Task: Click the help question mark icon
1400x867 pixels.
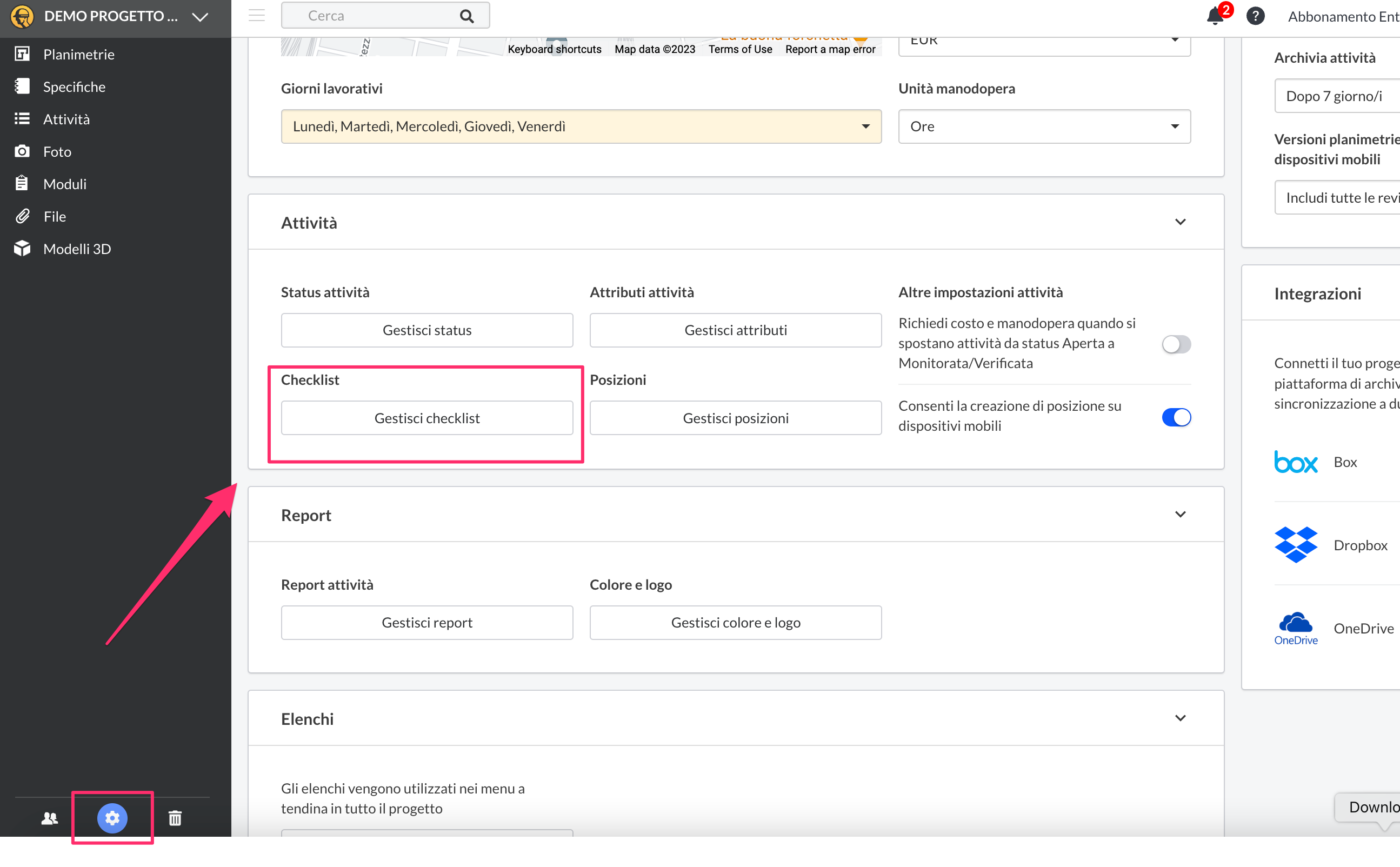Action: point(1255,16)
